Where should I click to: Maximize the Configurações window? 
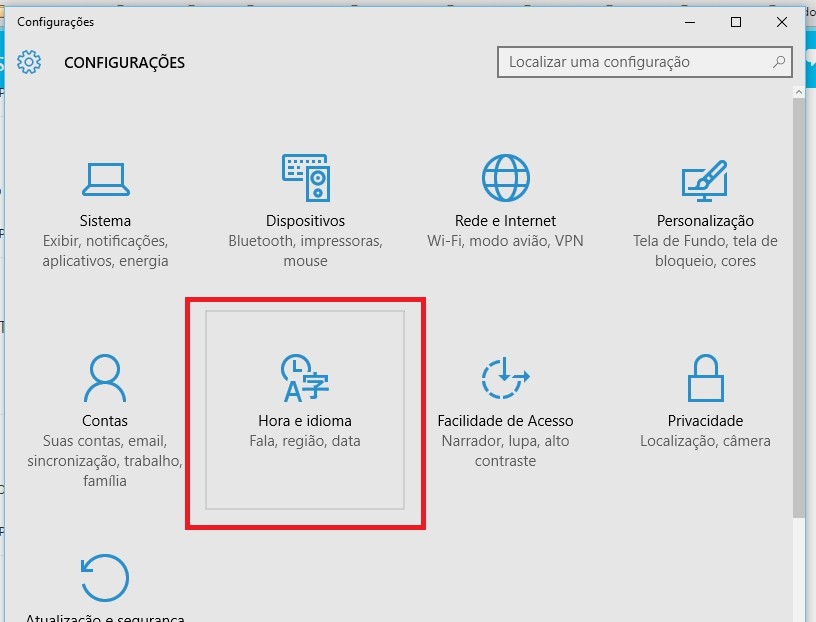click(736, 22)
